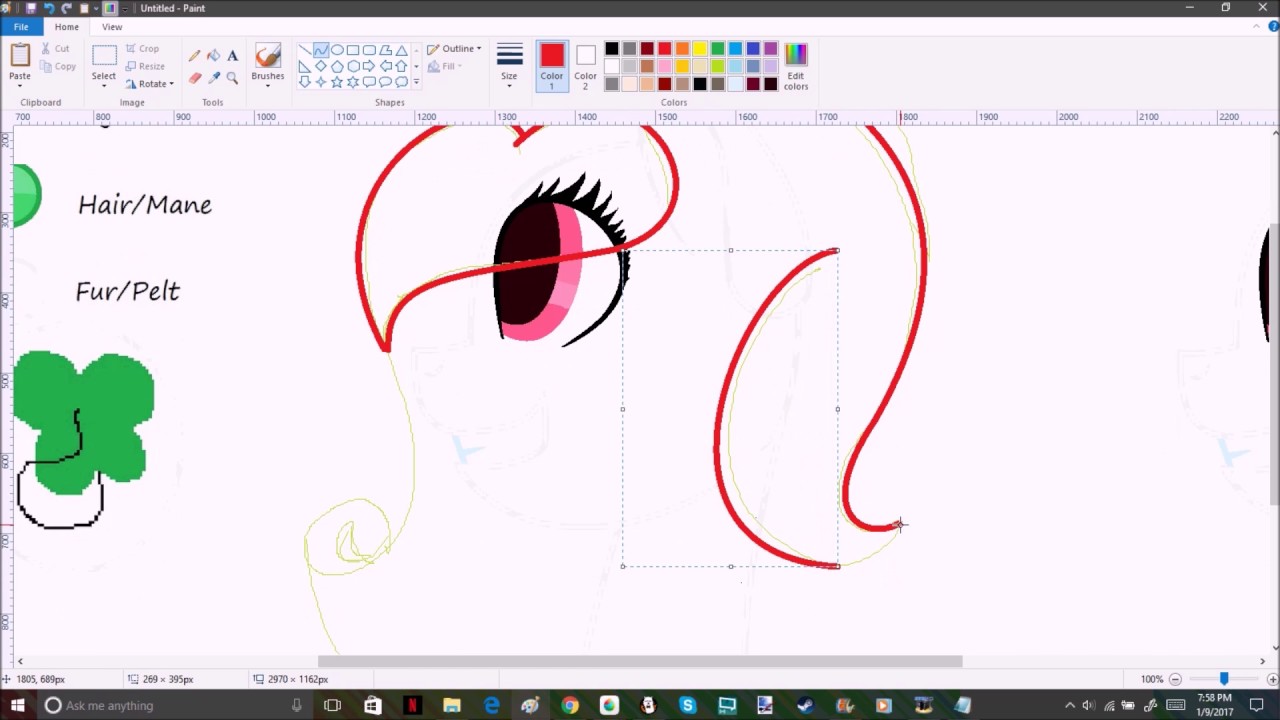Undo the last action from title bar
The width and height of the screenshot is (1280, 720).
(x=48, y=8)
